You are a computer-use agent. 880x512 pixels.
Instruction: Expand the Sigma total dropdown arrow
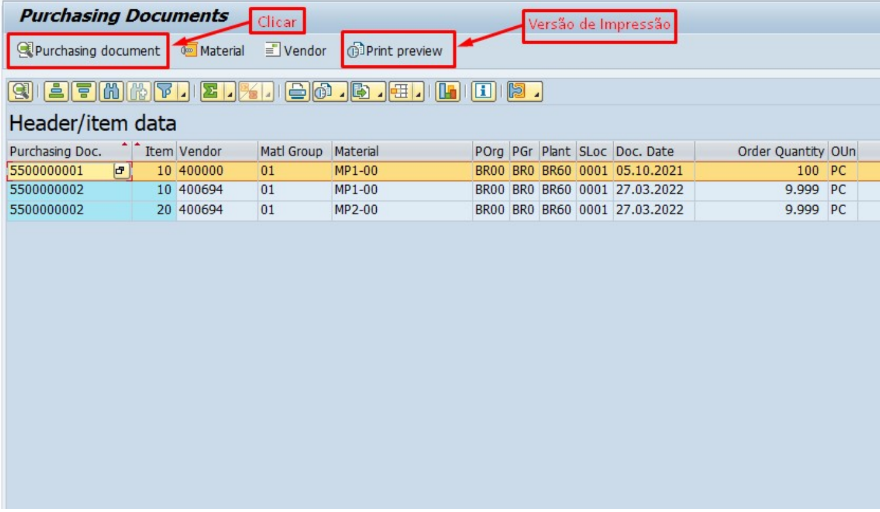click(x=230, y=92)
